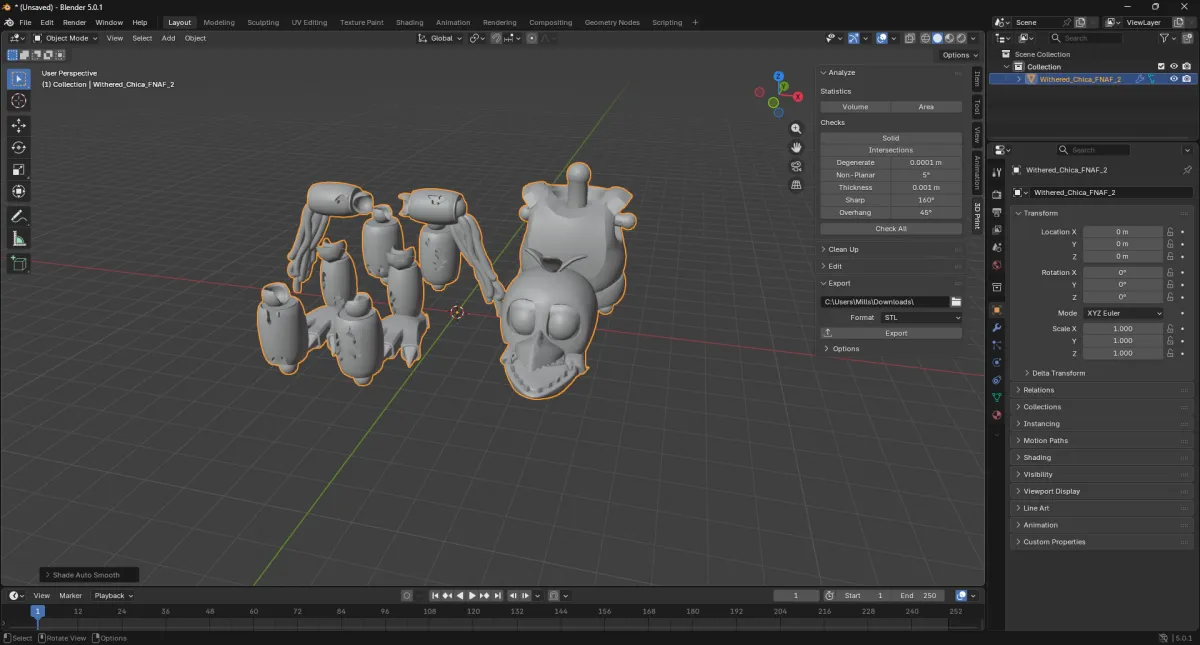This screenshot has width=1200, height=645.
Task: Pick the Measure tool
Action: (19, 239)
